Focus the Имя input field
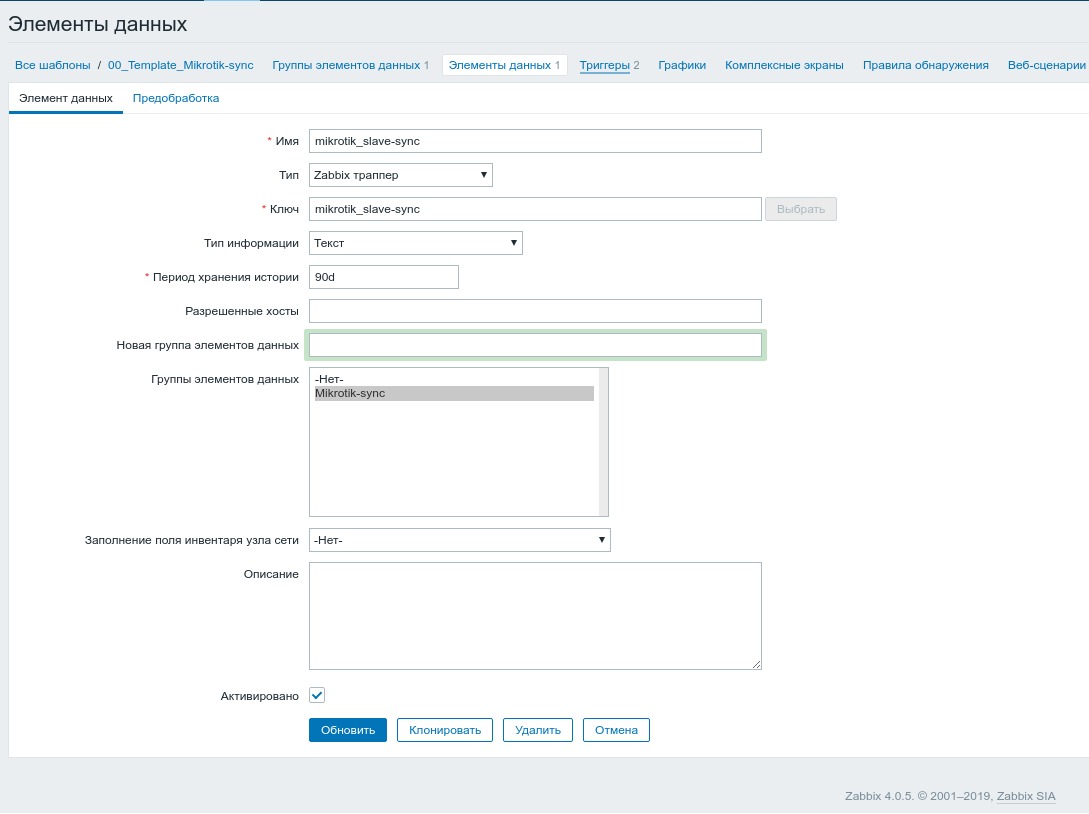Image resolution: width=1089 pixels, height=814 pixels. coord(535,141)
